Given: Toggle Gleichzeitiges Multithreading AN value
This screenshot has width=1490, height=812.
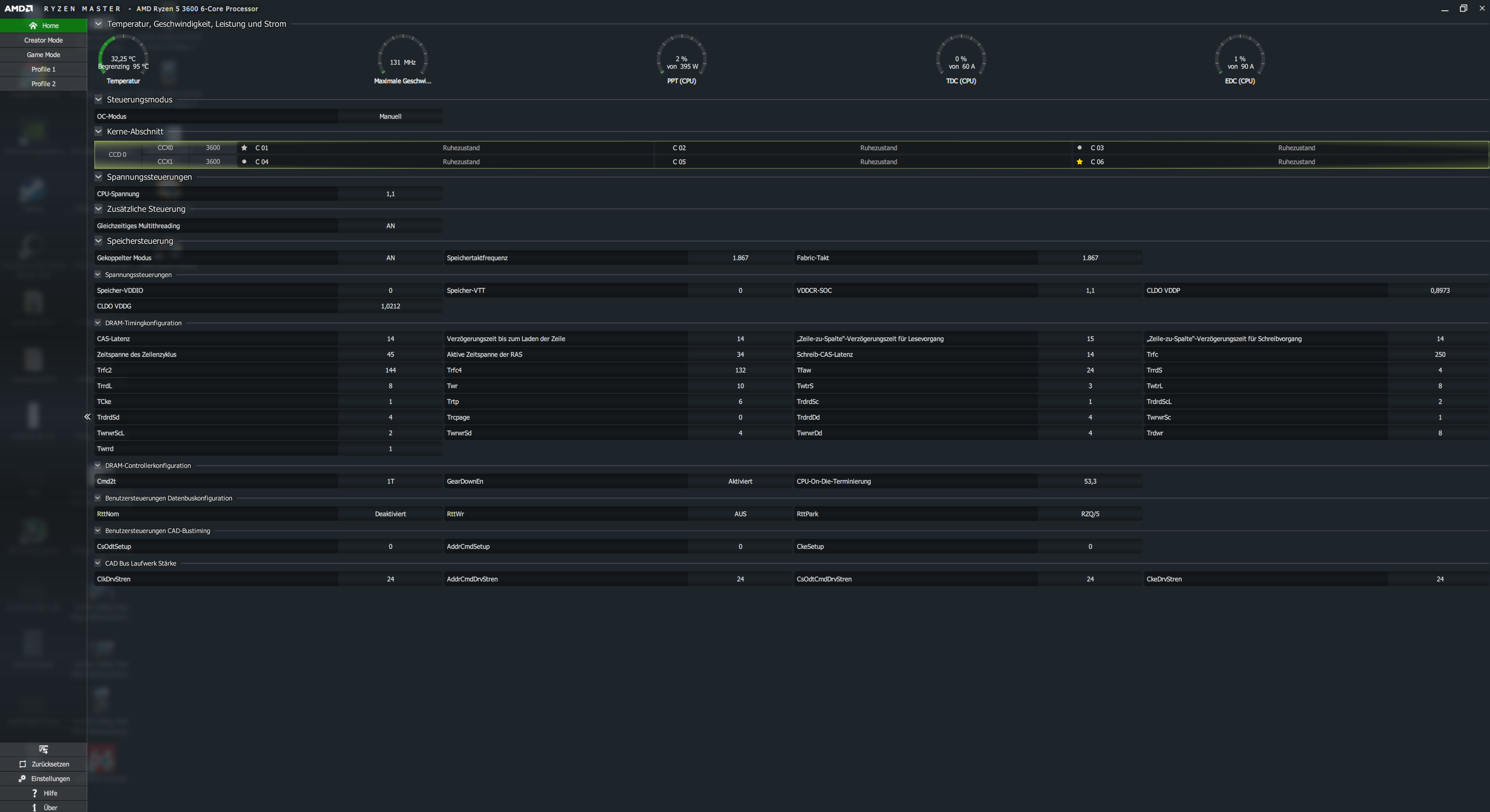Looking at the screenshot, I should (x=390, y=225).
